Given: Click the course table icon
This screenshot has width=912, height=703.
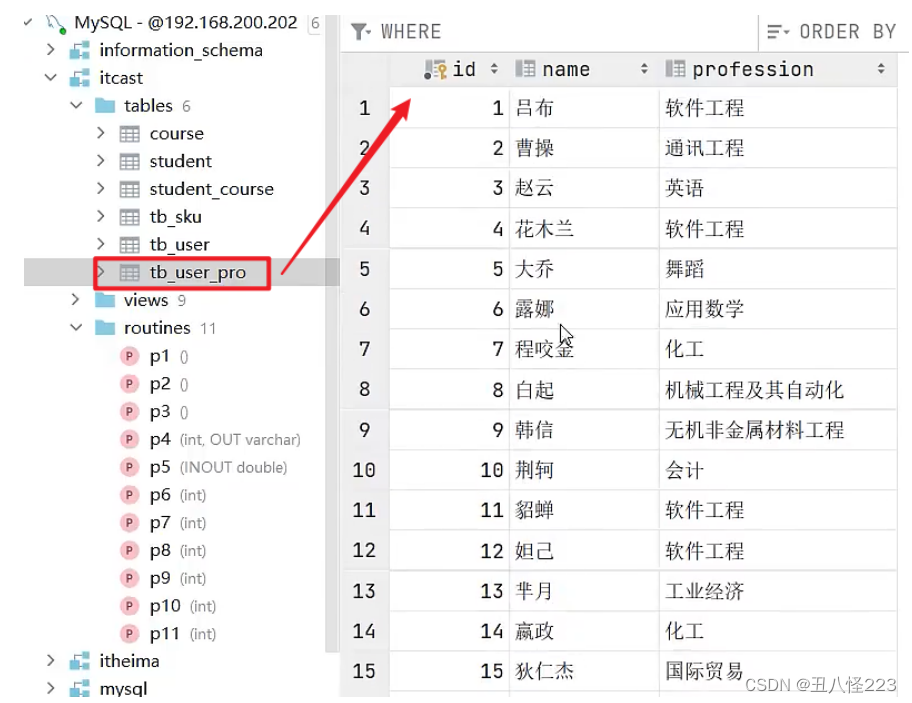Looking at the screenshot, I should [130, 134].
